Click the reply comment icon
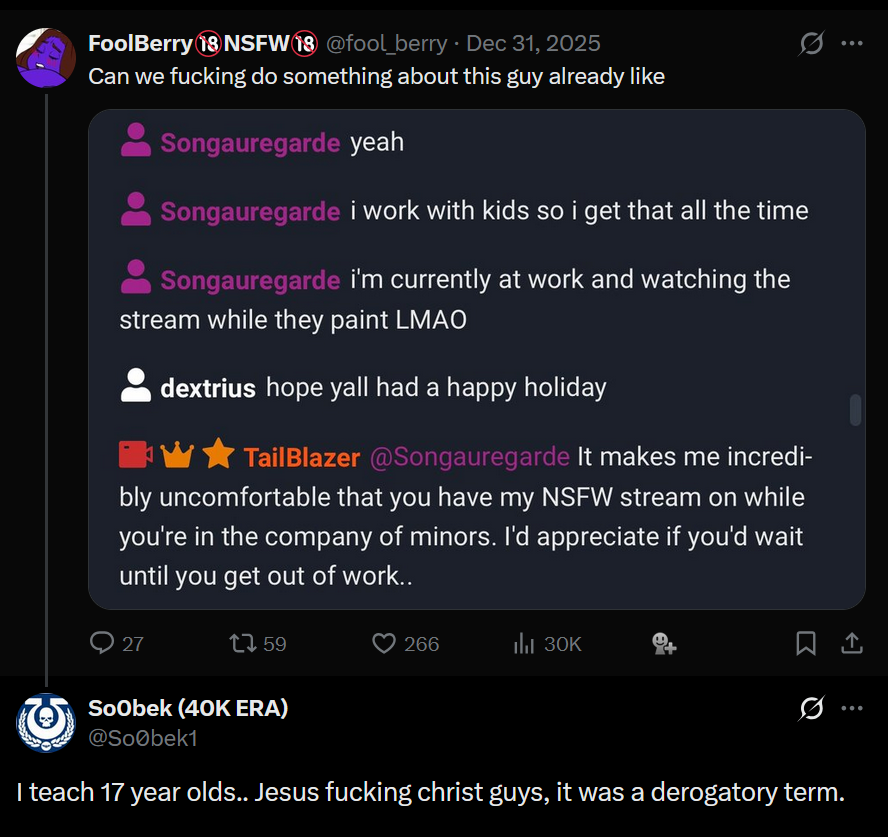This screenshot has height=837, width=888. click(102, 643)
